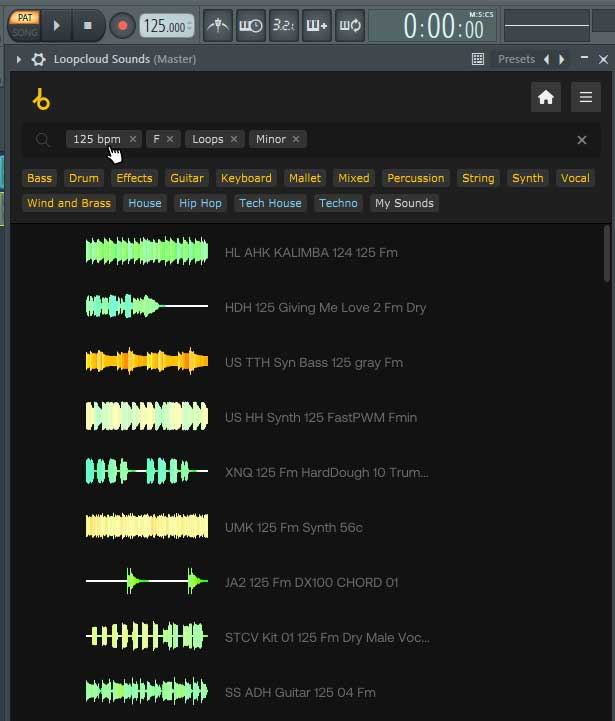This screenshot has height=721, width=615.
Task: Open the Loopcloud hamburger menu
Action: (x=585, y=97)
